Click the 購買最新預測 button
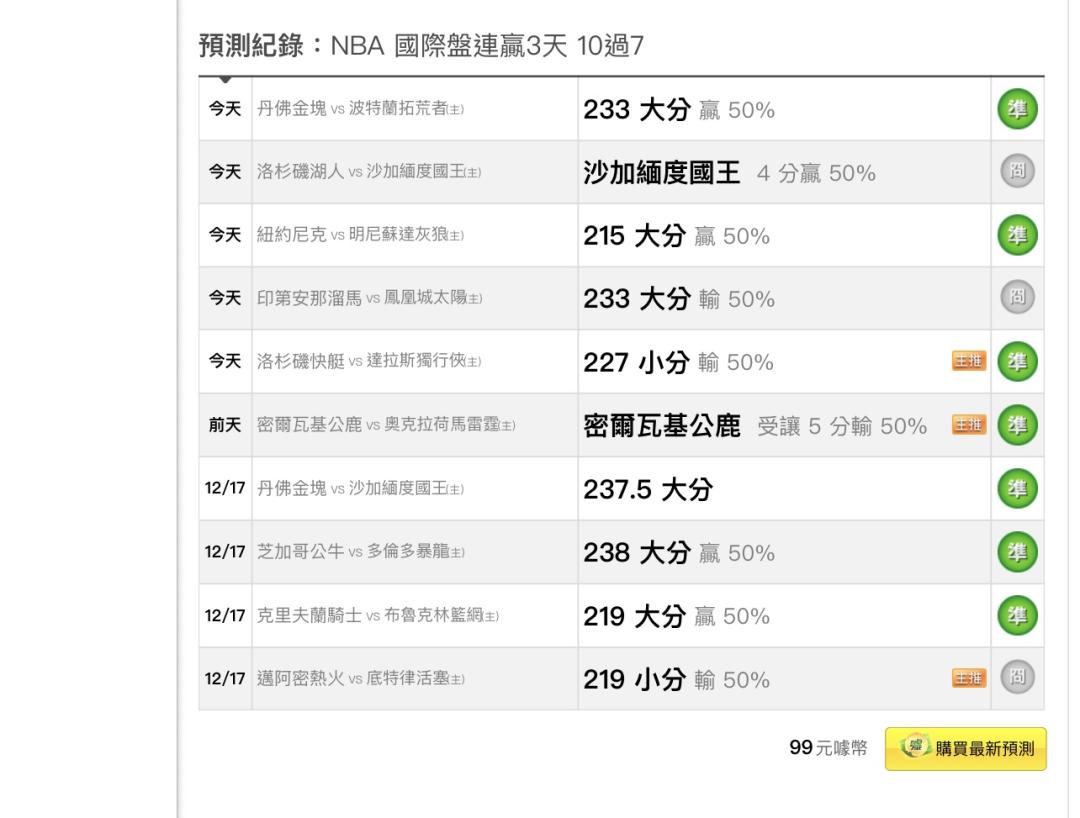The width and height of the screenshot is (1080, 818). tap(966, 749)
